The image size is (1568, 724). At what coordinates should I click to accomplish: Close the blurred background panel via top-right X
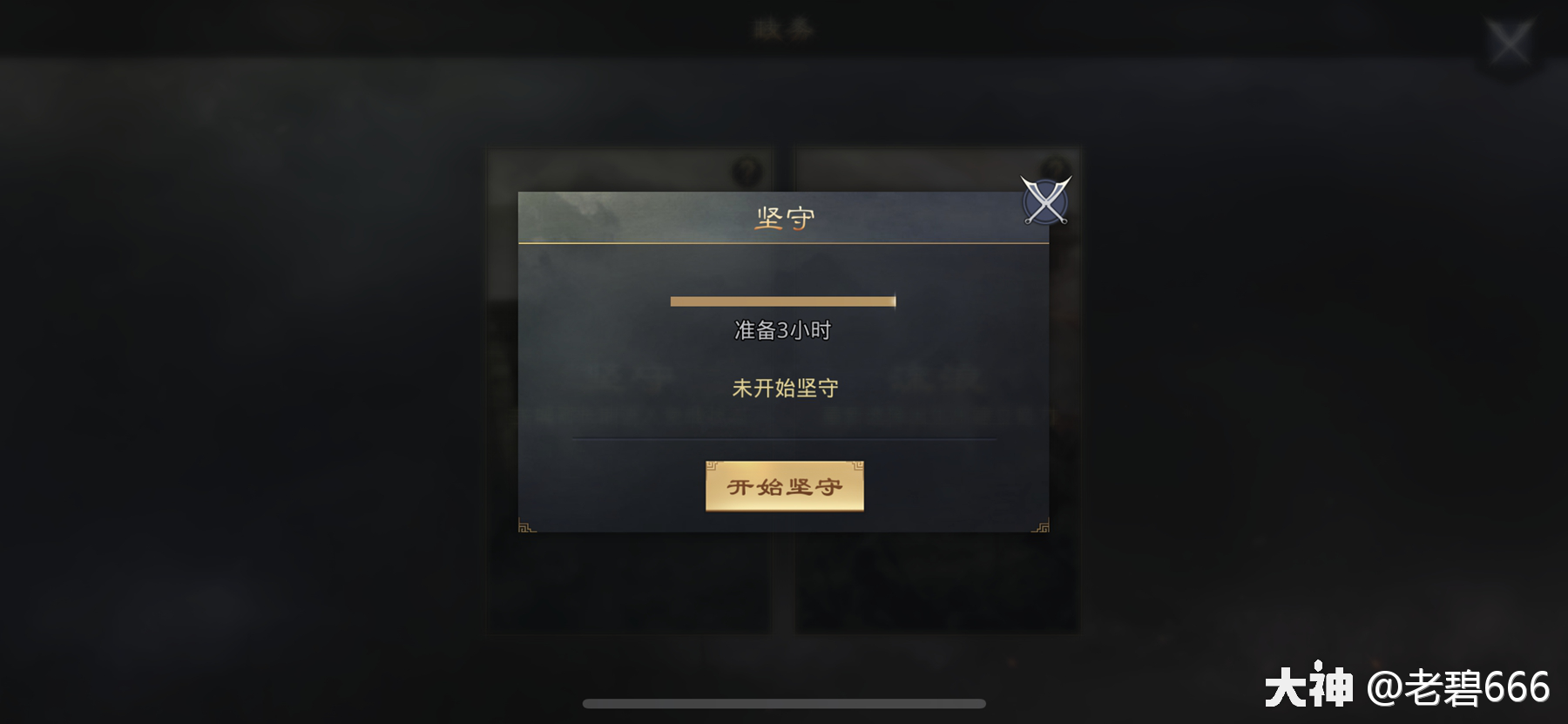coord(1510,42)
